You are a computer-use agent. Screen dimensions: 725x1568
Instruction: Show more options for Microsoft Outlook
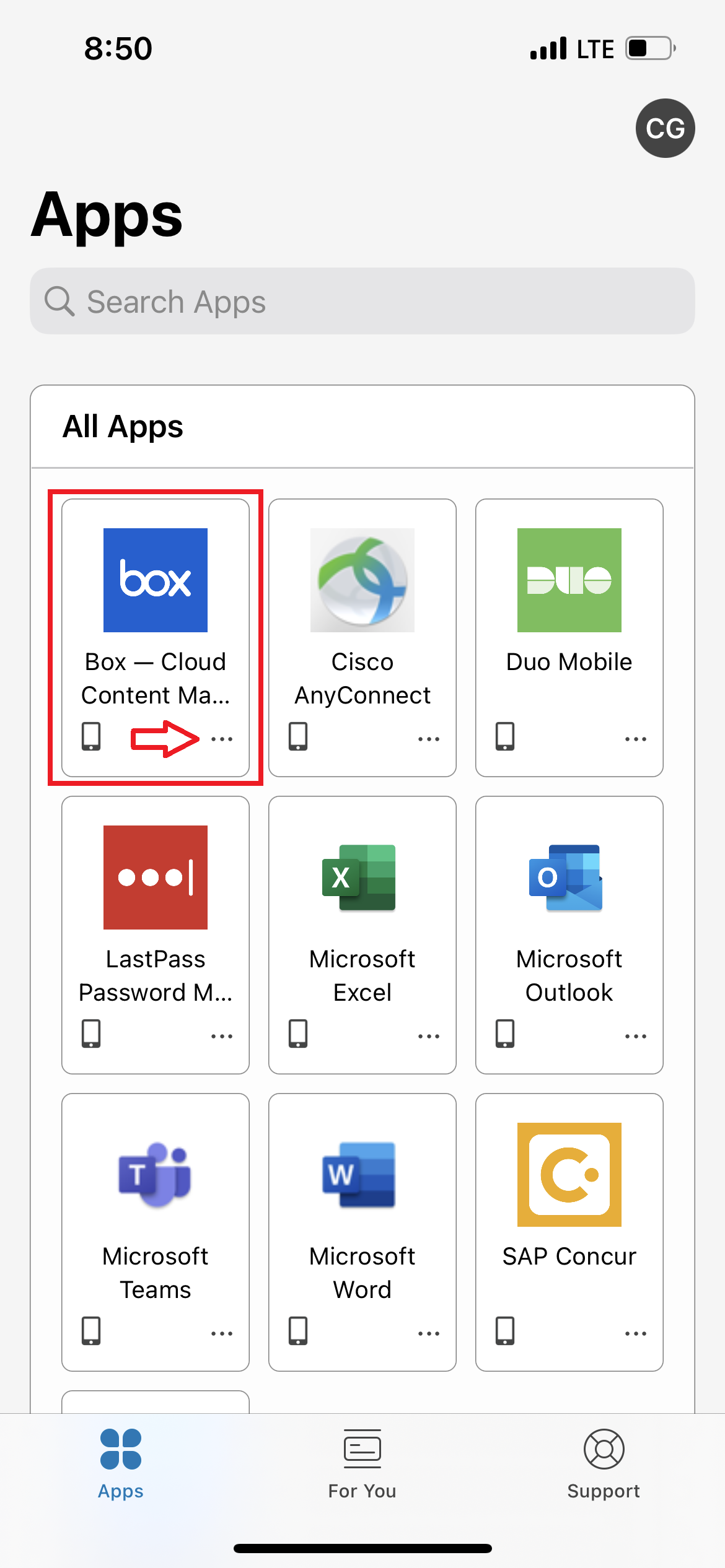tap(635, 1036)
